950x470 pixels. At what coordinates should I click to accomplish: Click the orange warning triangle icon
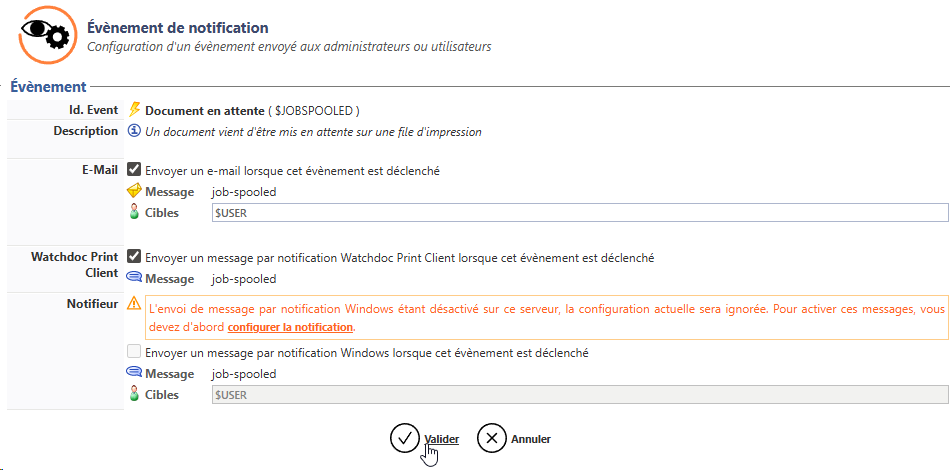[x=134, y=304]
